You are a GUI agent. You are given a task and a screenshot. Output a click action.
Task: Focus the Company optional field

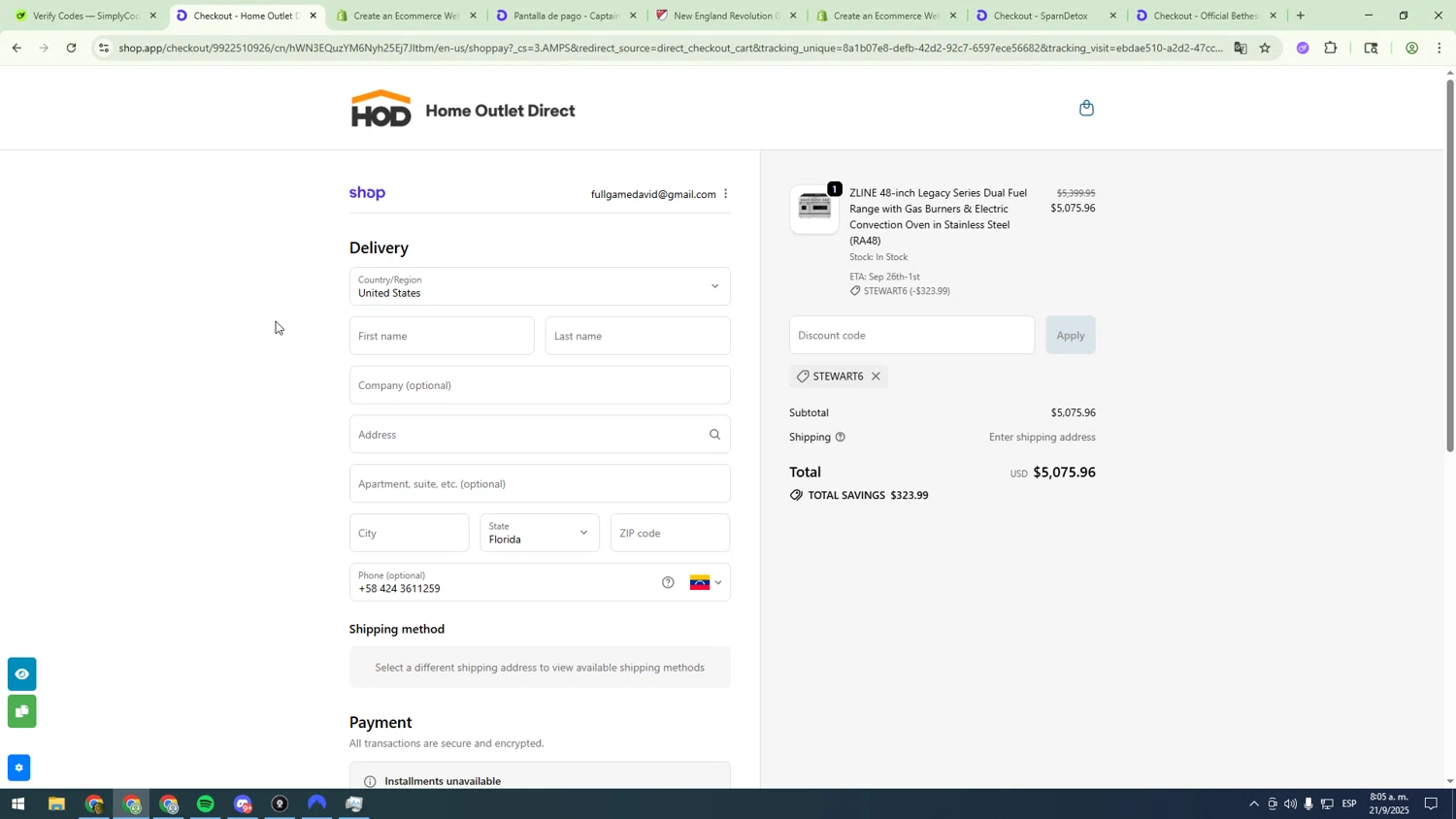(540, 385)
